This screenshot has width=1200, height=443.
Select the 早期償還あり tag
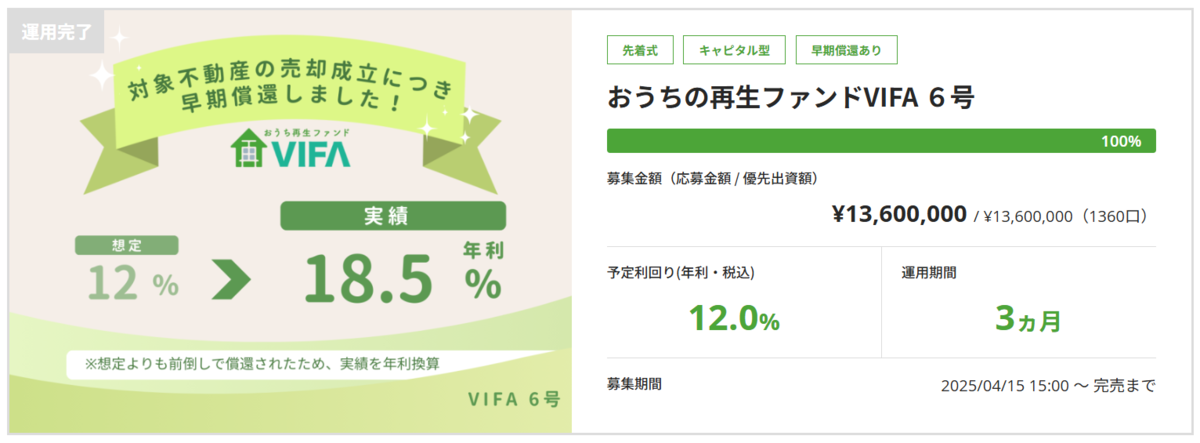tap(846, 50)
